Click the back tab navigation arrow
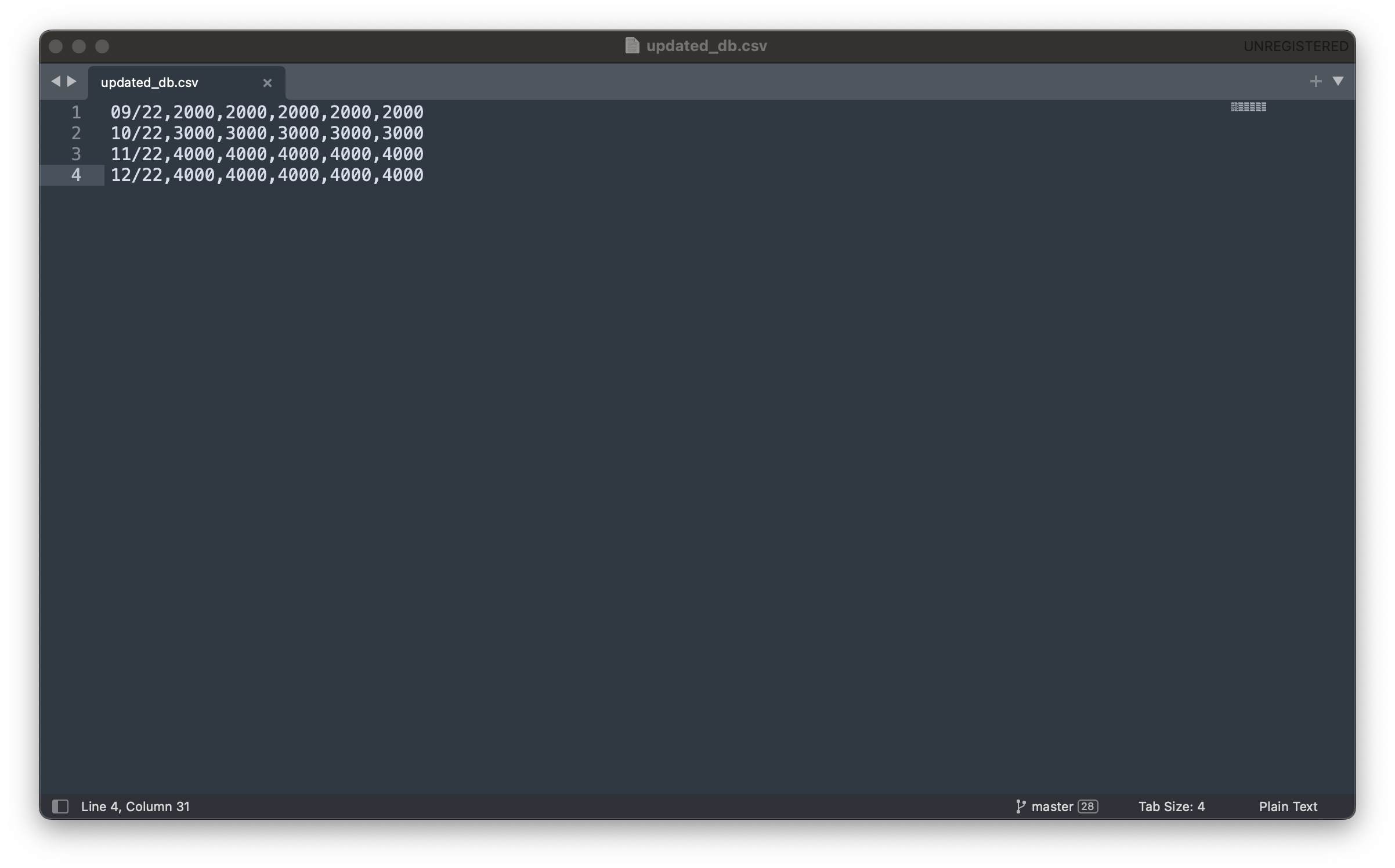1395x868 pixels. (56, 81)
